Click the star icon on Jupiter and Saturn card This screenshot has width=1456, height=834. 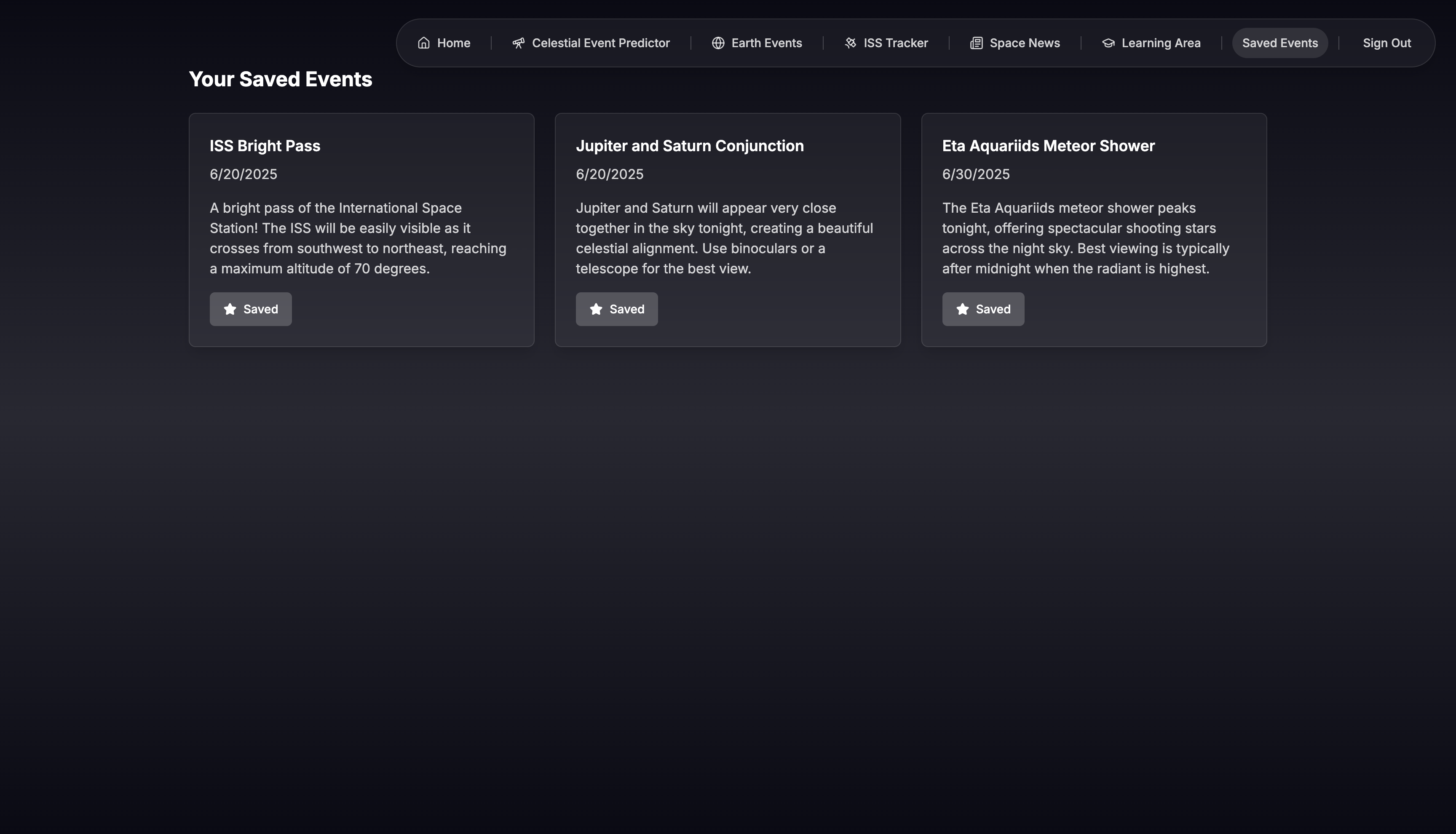click(596, 309)
